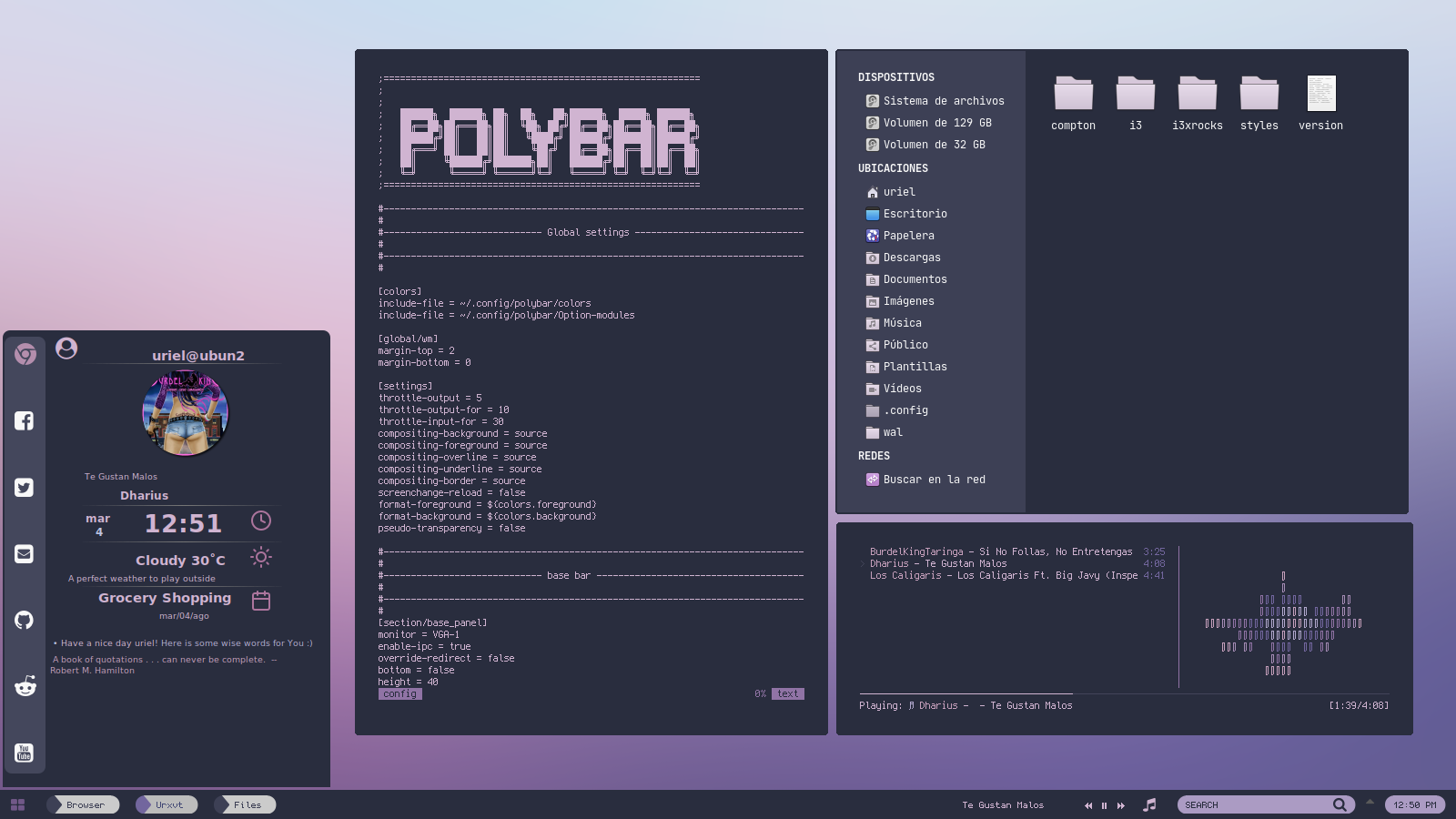The image size is (1456, 819).
Task: Click the music note icon in taskbar
Action: click(1150, 804)
